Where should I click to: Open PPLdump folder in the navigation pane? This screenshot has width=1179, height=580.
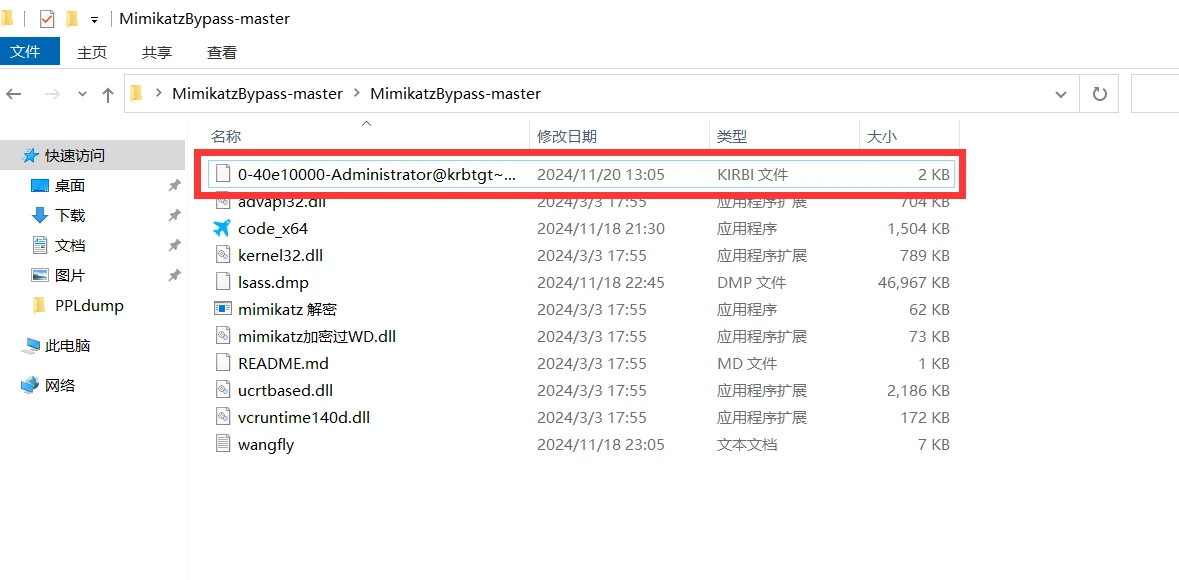(x=89, y=306)
